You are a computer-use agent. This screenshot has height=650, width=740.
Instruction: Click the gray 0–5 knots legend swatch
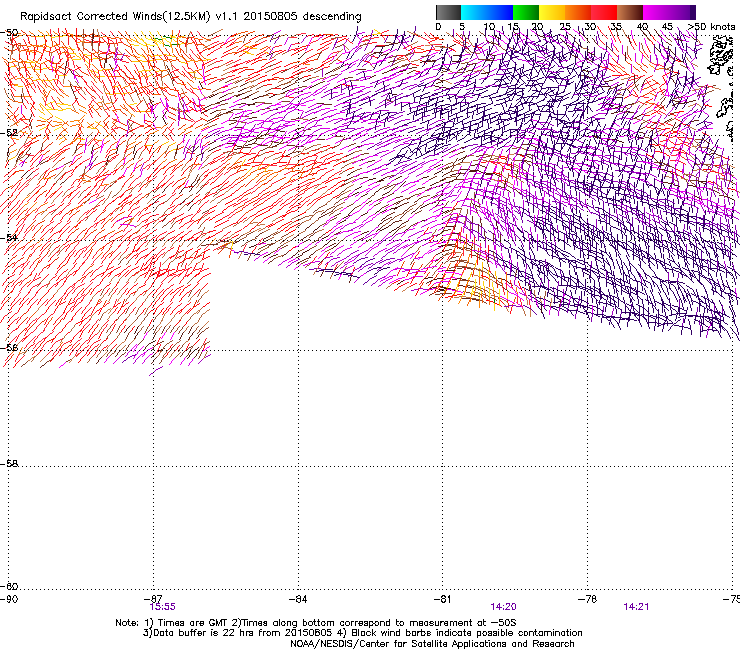tap(448, 12)
